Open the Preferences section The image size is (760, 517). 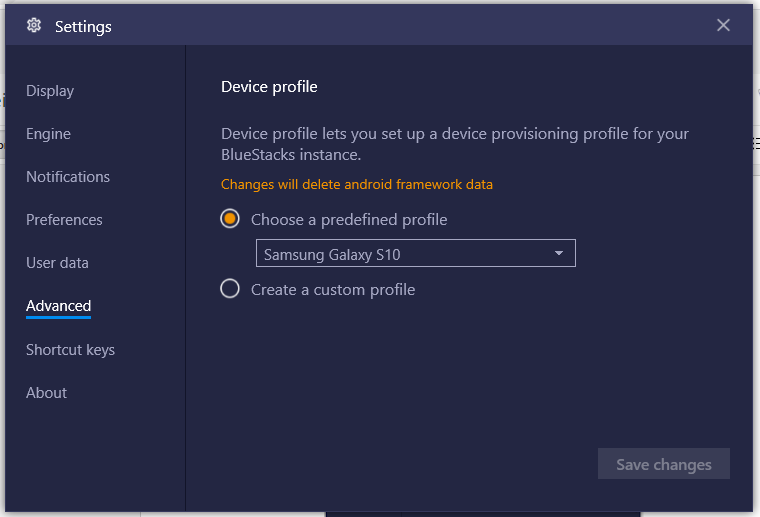[64, 220]
